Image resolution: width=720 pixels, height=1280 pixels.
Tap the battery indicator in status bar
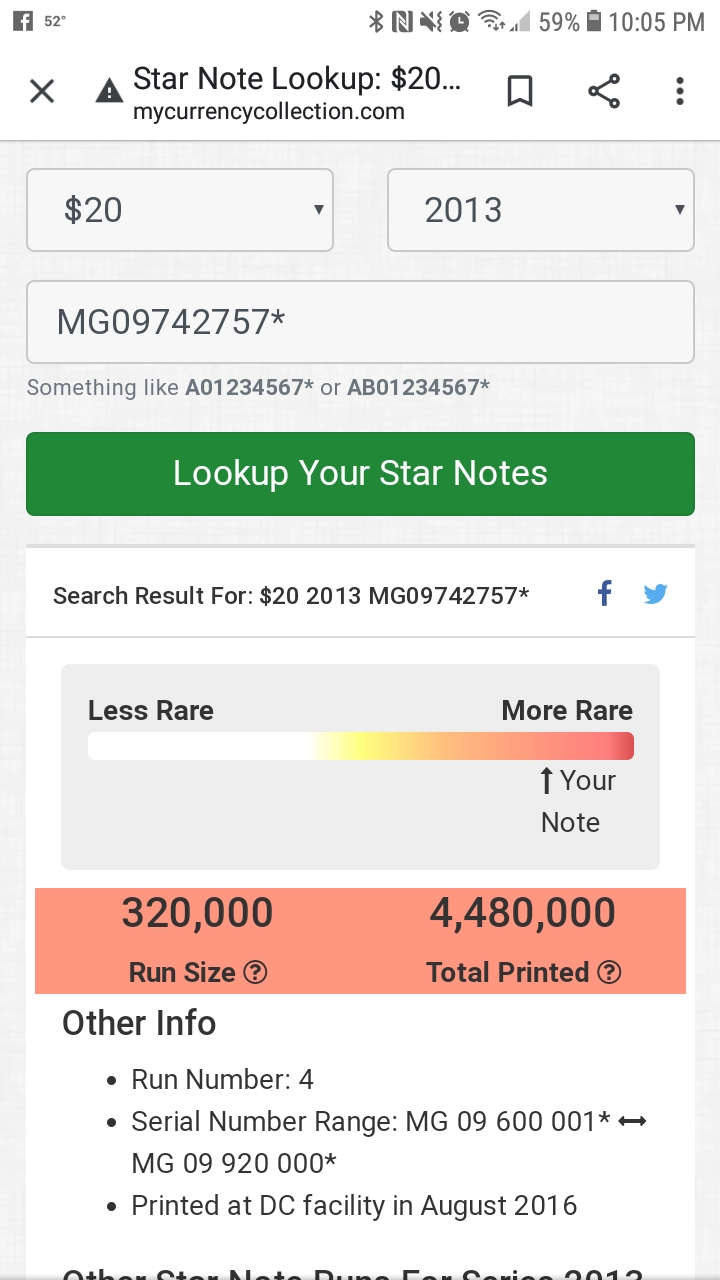pyautogui.click(x=594, y=21)
